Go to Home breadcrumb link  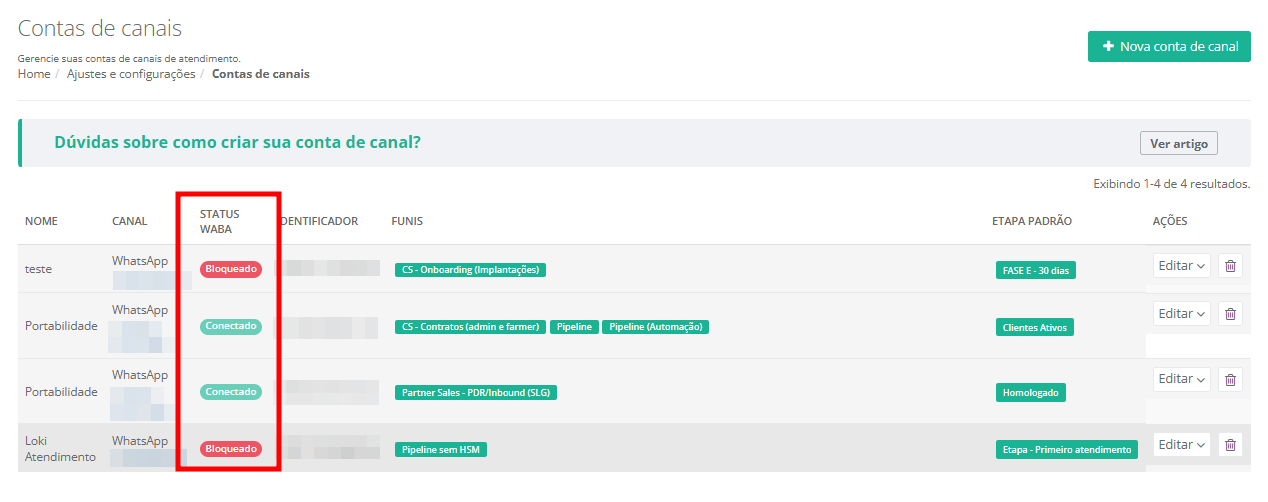coord(34,74)
